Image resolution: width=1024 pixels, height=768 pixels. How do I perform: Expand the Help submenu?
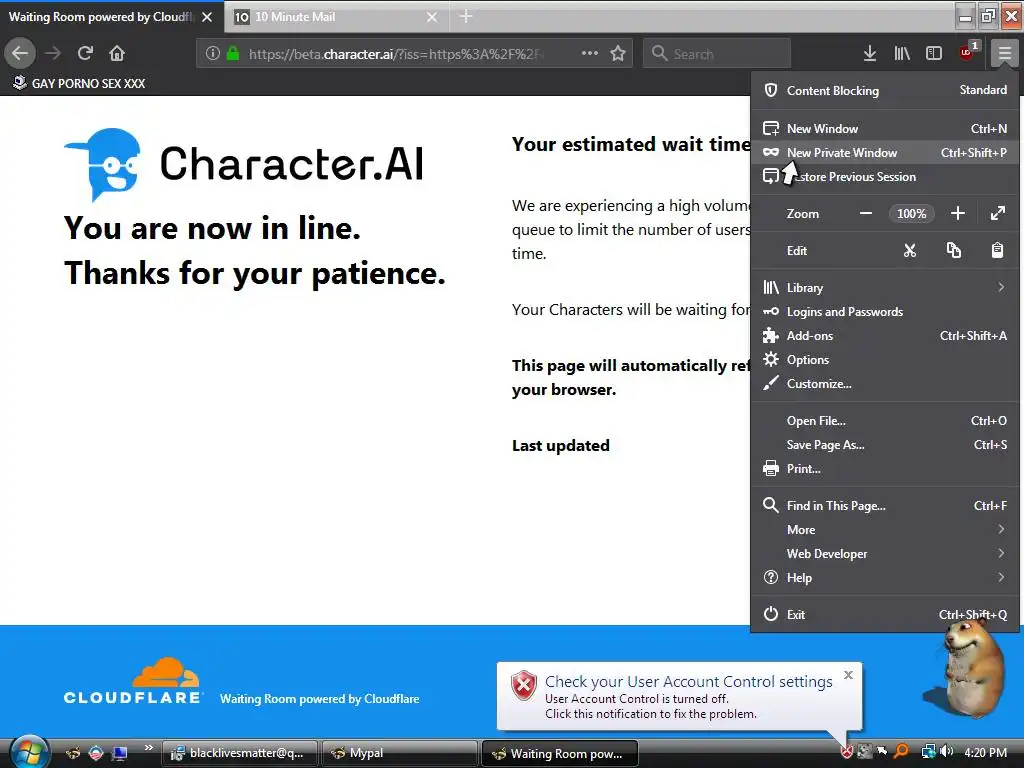click(885, 578)
